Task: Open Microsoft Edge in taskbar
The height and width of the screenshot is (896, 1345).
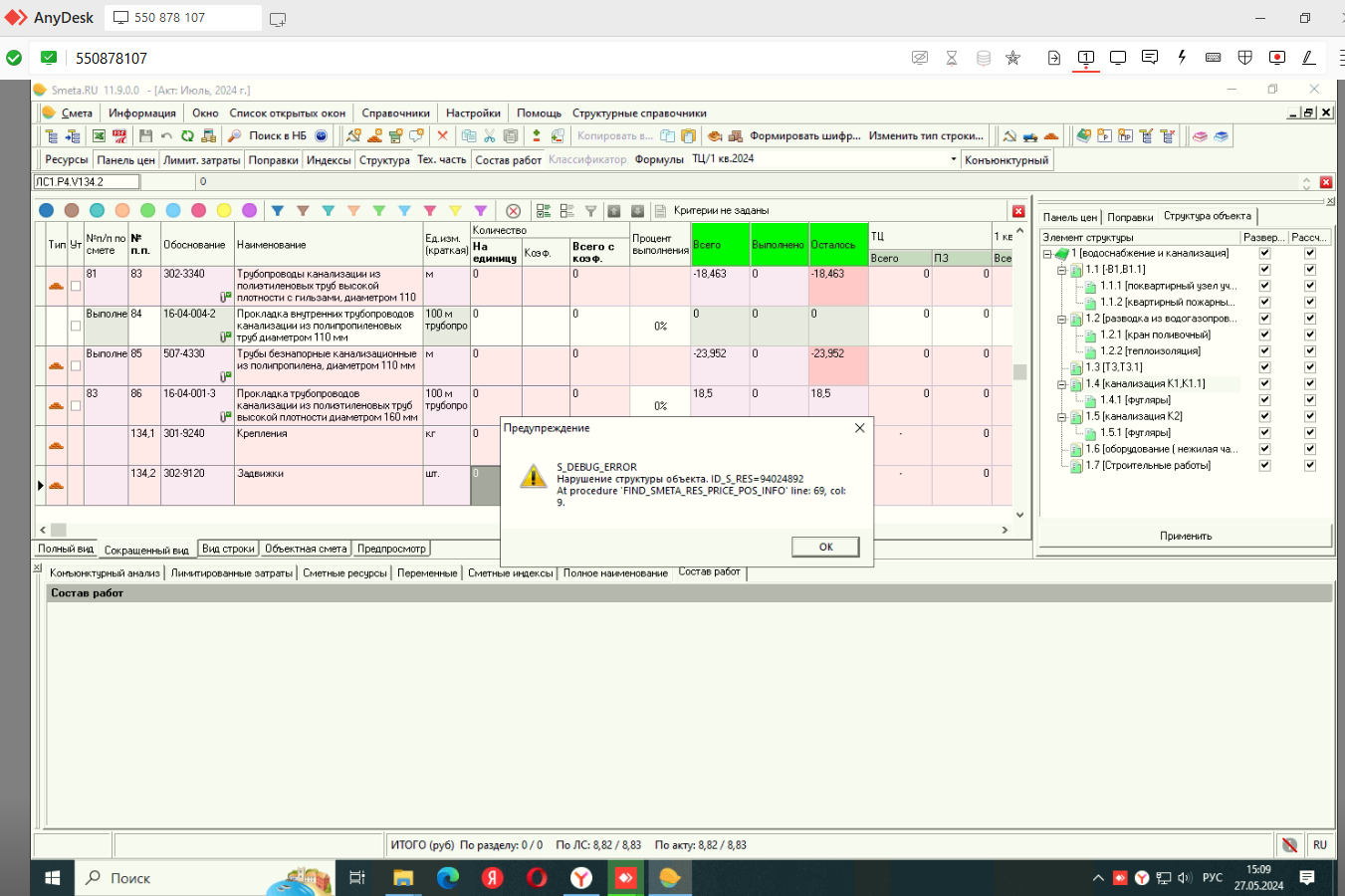Action: click(x=448, y=877)
